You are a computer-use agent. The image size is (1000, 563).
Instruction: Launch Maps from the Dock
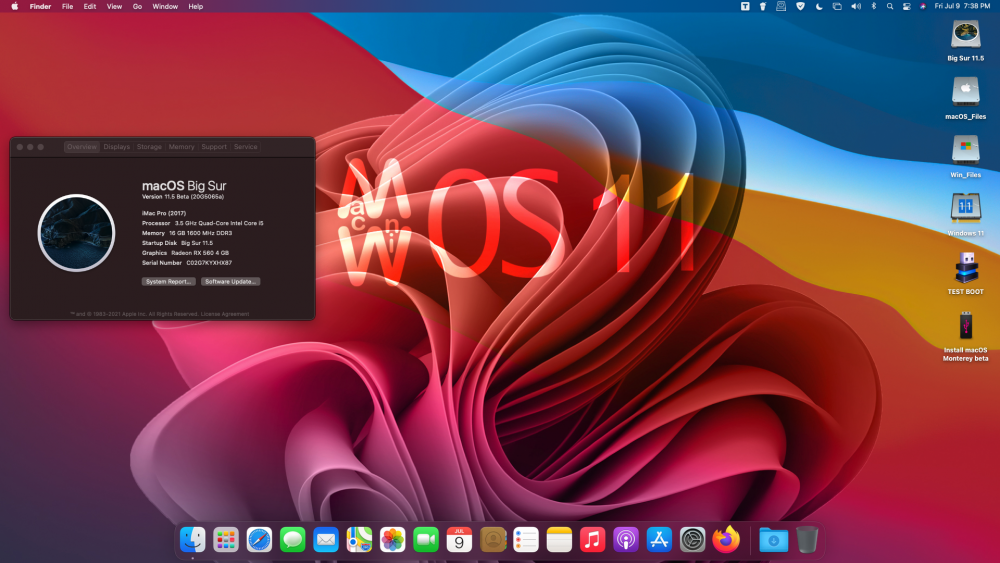click(359, 540)
